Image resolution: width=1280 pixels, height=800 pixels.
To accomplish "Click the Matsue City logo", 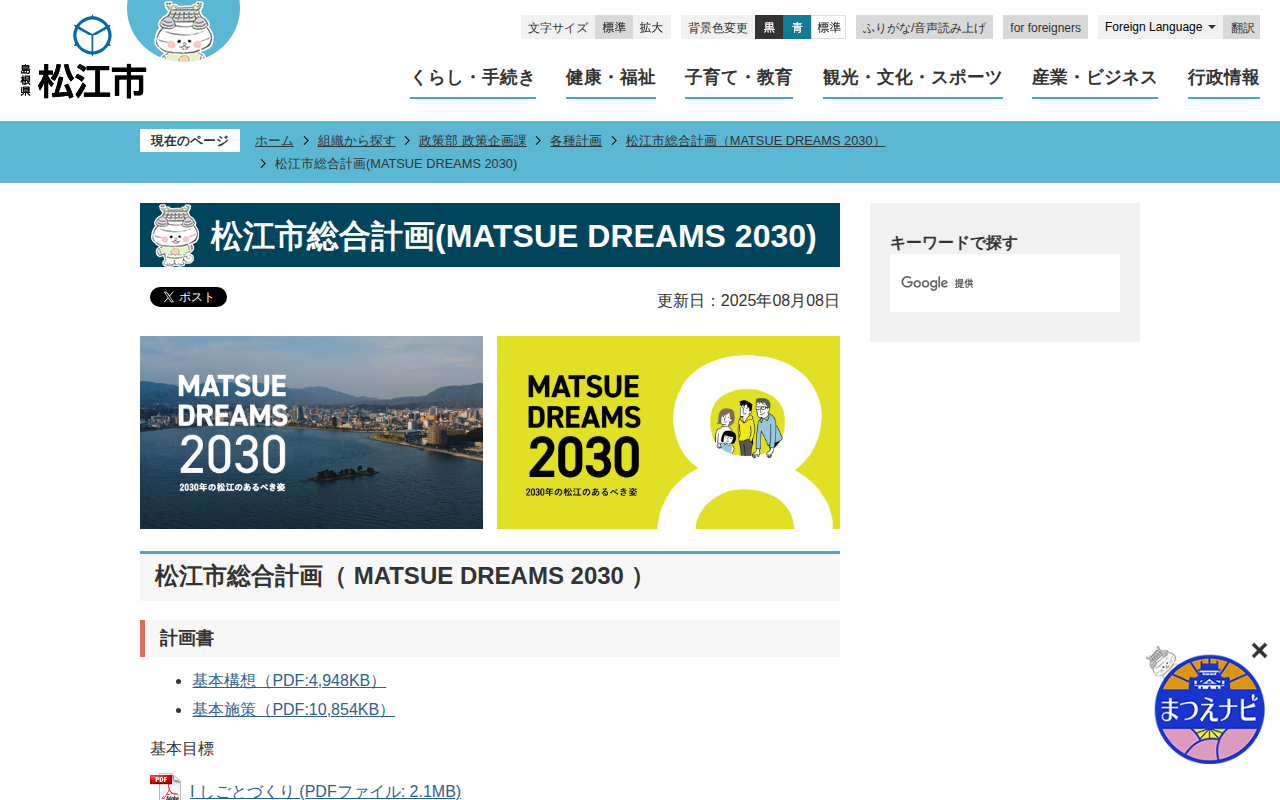I will 83,58.
